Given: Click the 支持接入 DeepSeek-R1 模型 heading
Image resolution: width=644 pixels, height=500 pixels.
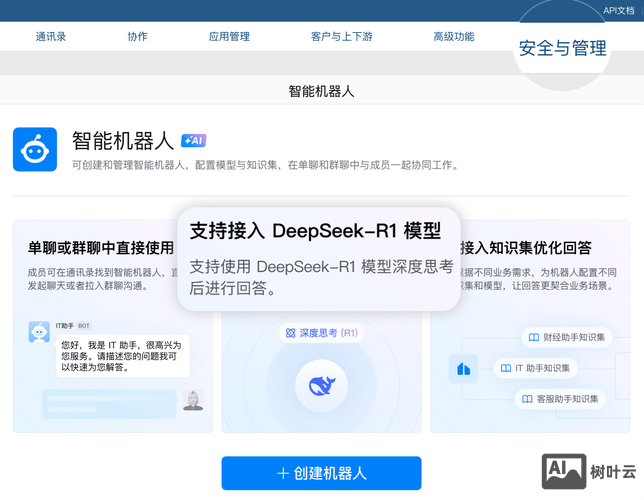Looking at the screenshot, I should (315, 230).
